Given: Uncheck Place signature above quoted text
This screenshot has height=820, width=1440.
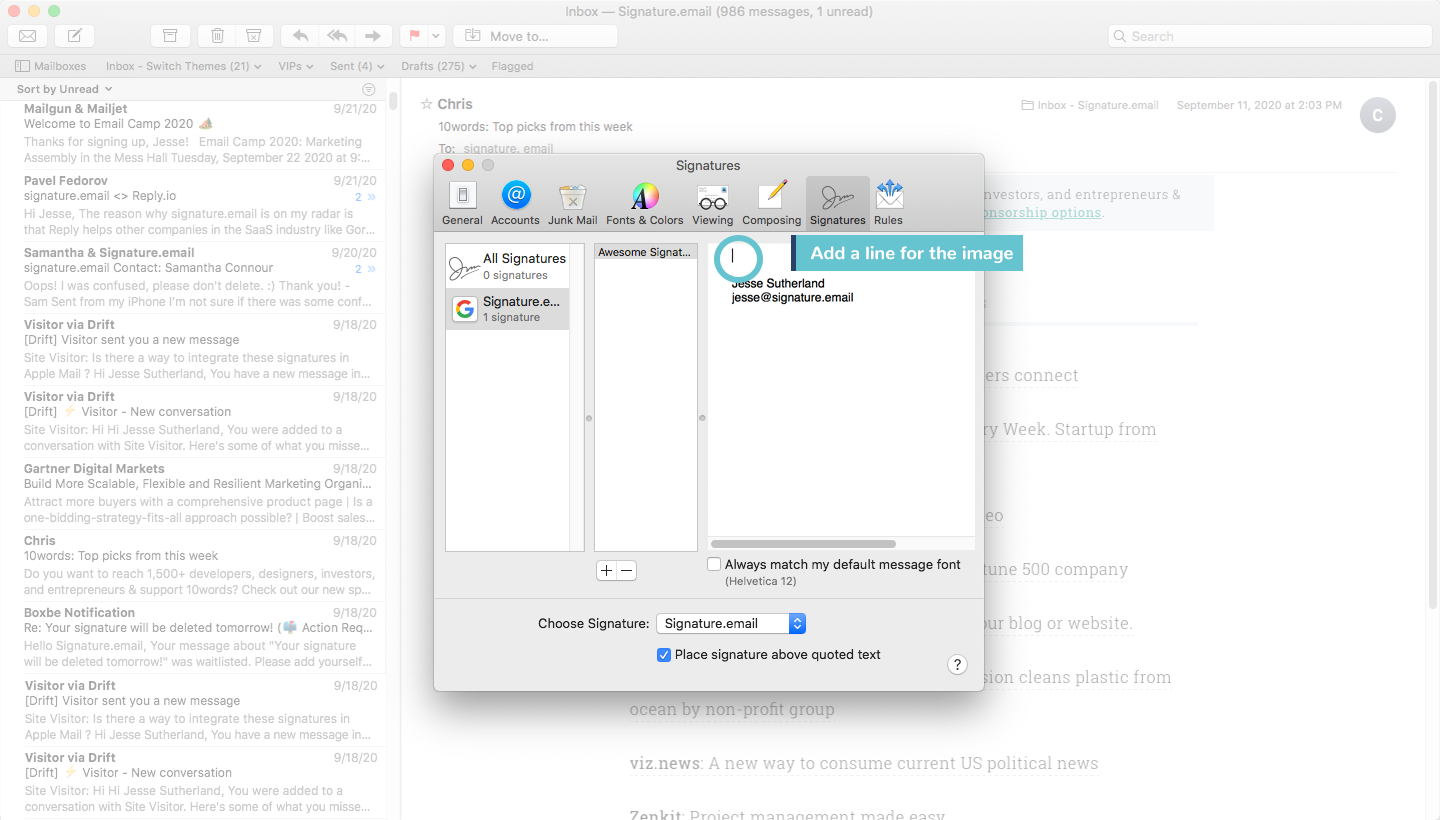Looking at the screenshot, I should click(x=664, y=654).
